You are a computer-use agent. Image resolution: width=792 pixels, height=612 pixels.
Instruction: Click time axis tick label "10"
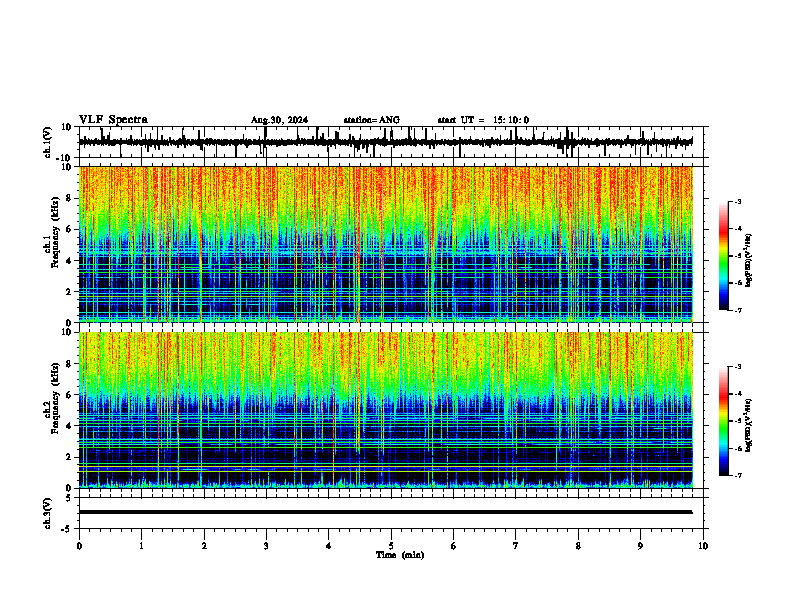pyautogui.click(x=703, y=546)
